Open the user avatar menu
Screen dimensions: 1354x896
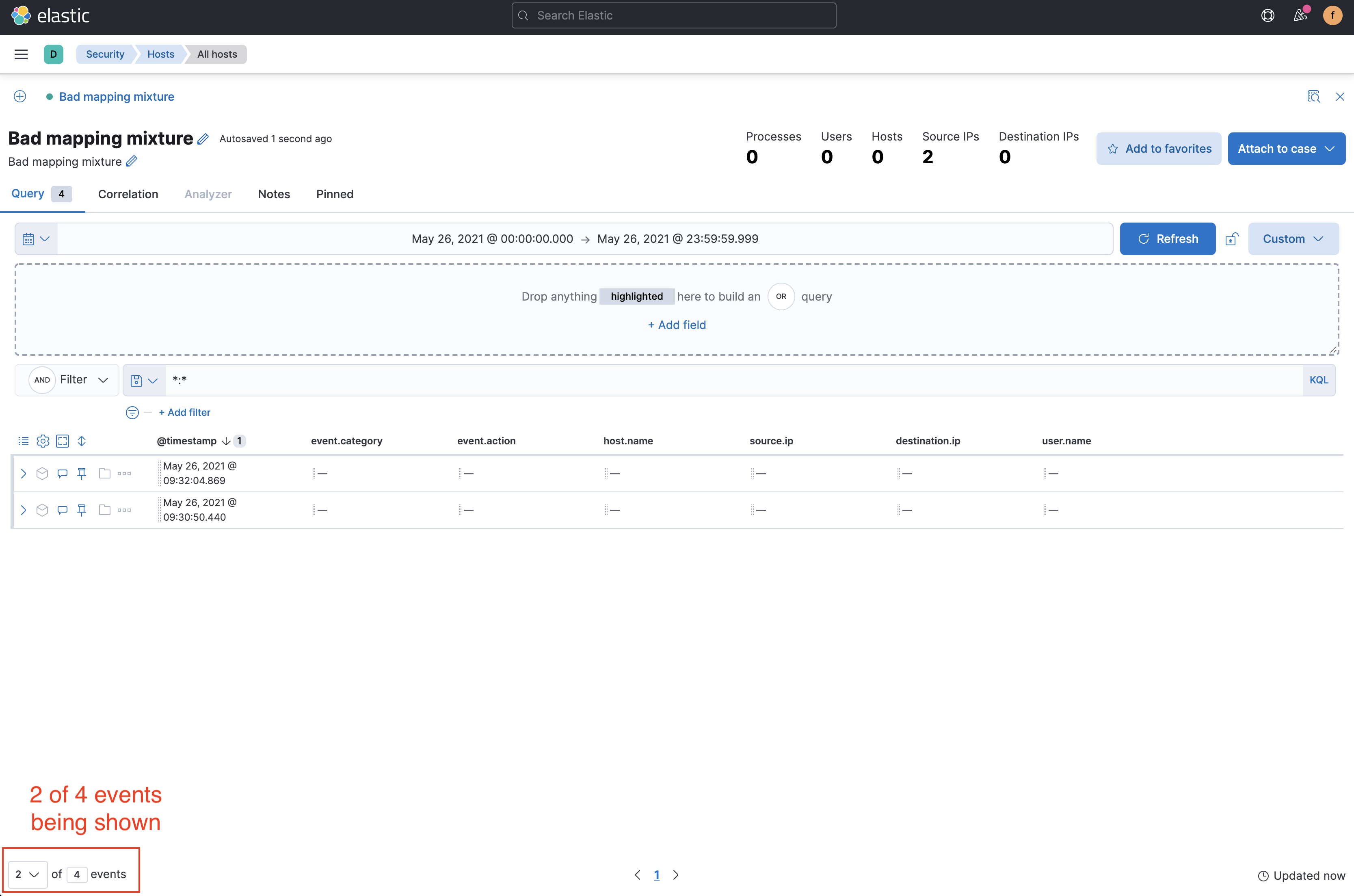click(x=1332, y=15)
